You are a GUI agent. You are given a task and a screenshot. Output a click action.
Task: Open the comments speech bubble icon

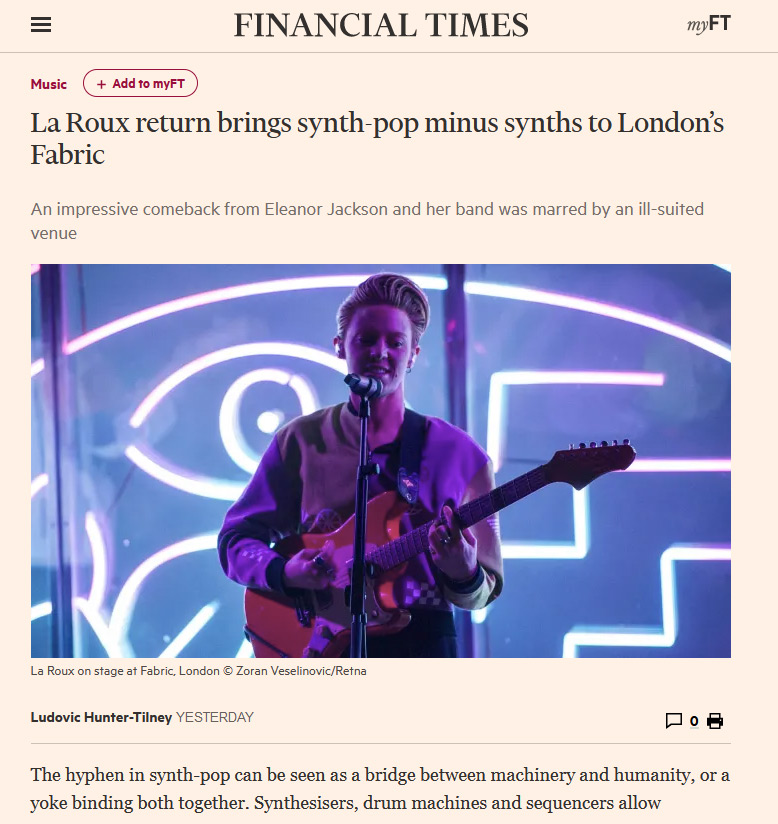pyautogui.click(x=673, y=720)
